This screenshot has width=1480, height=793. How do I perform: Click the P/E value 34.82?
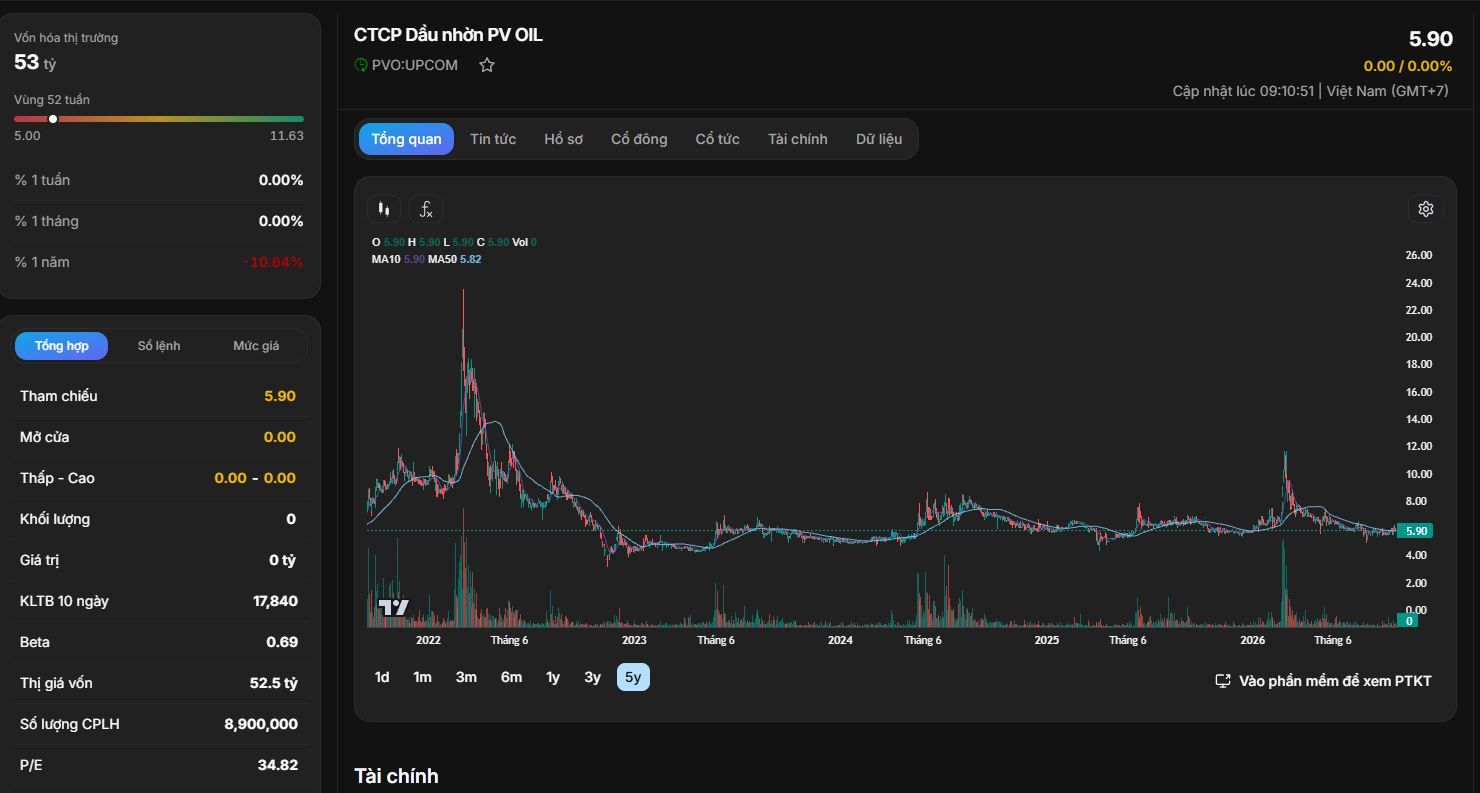278,765
